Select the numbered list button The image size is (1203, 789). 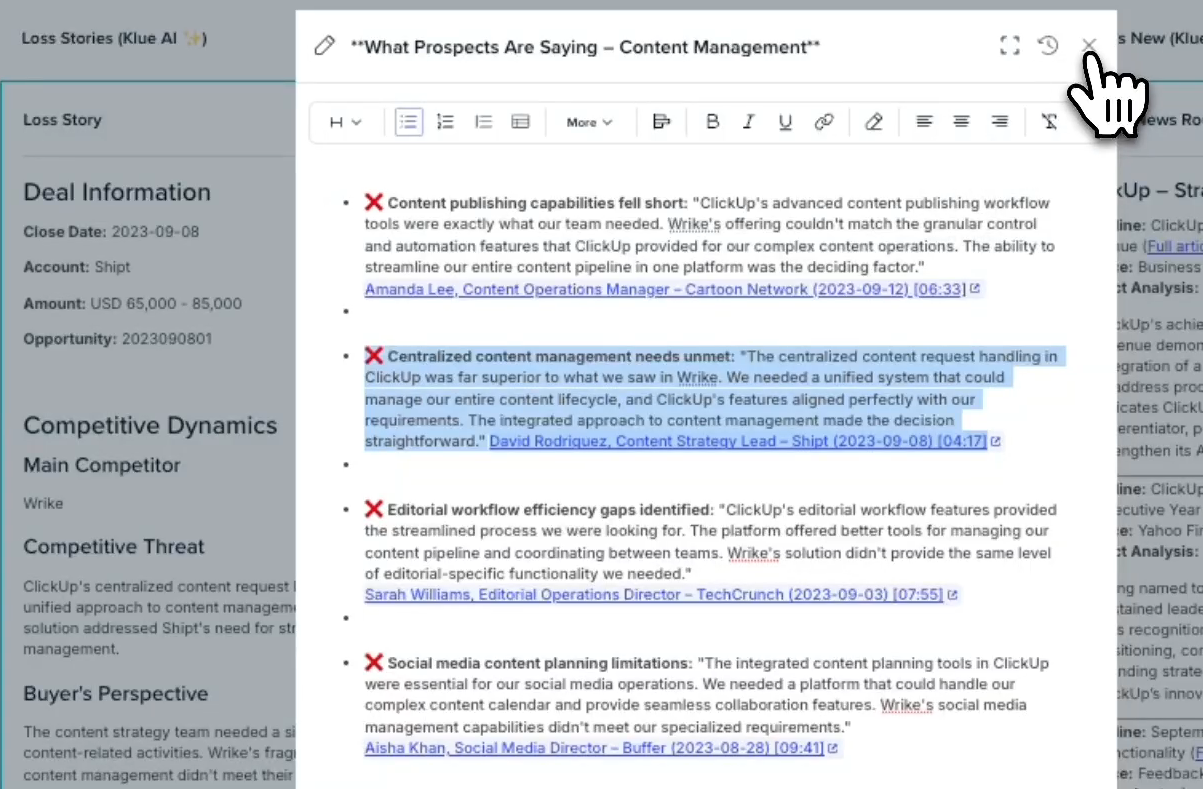pyautogui.click(x=446, y=122)
